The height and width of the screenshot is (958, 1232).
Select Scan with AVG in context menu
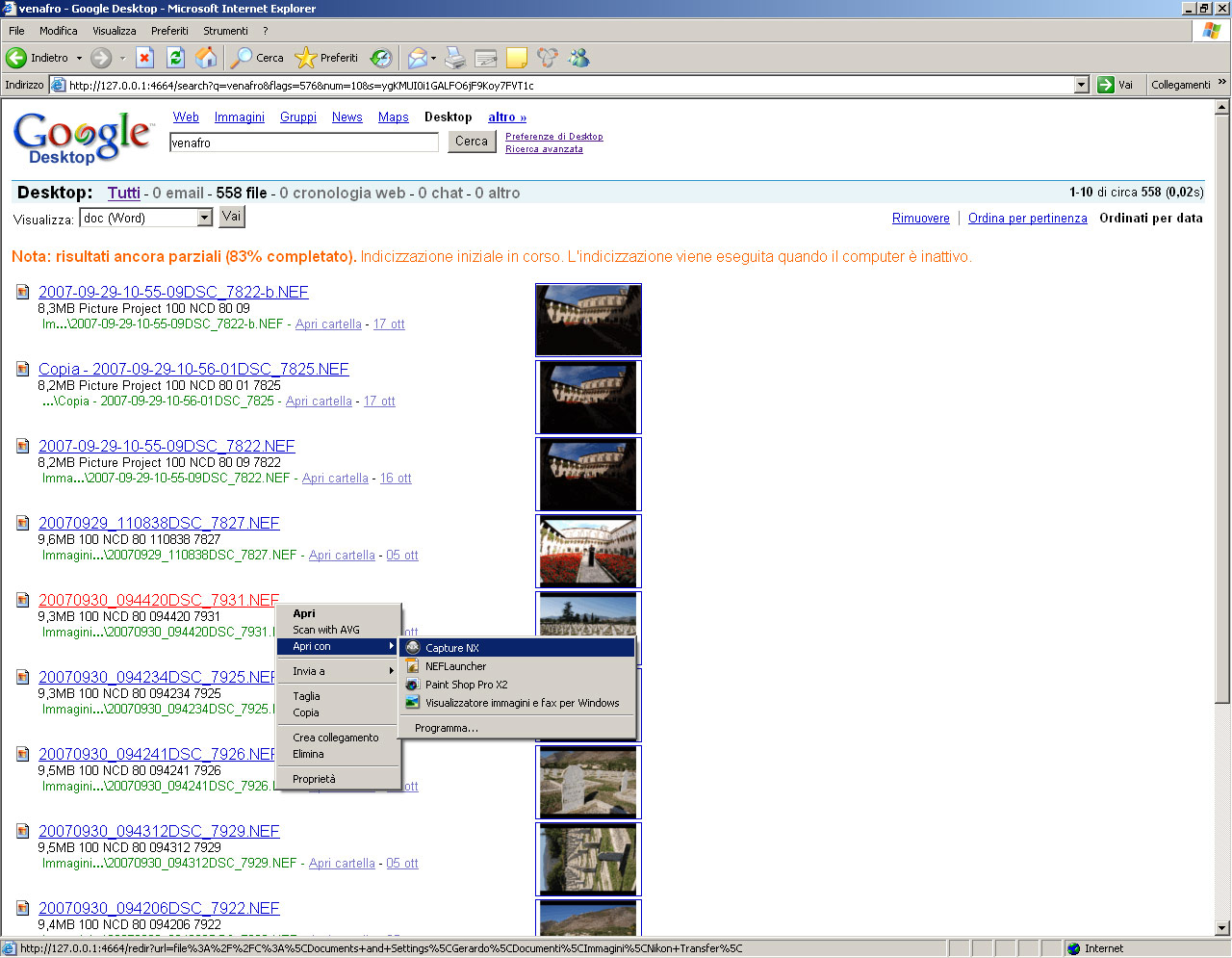click(x=338, y=630)
